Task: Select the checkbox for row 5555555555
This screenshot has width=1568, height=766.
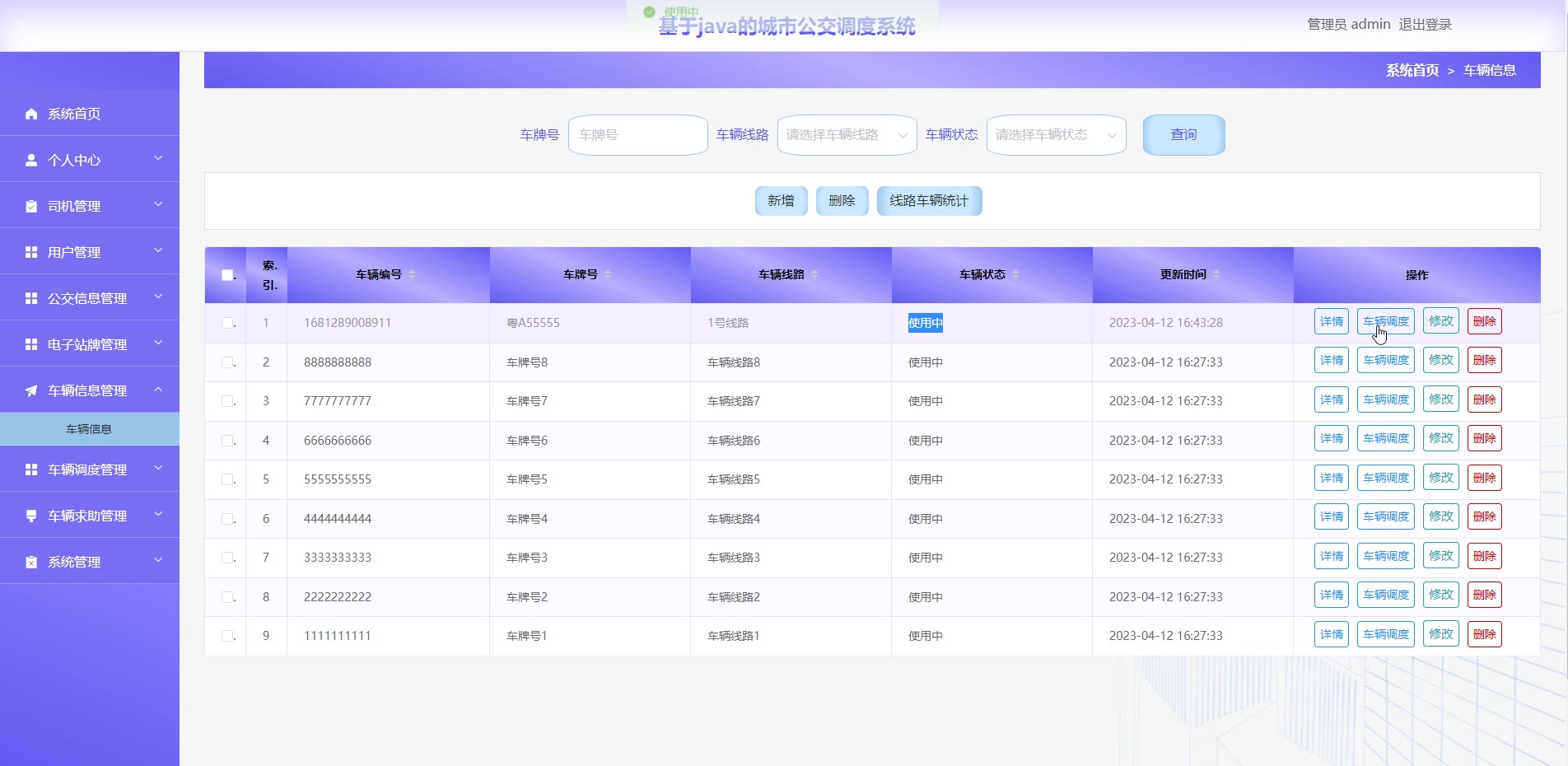Action: [x=227, y=479]
